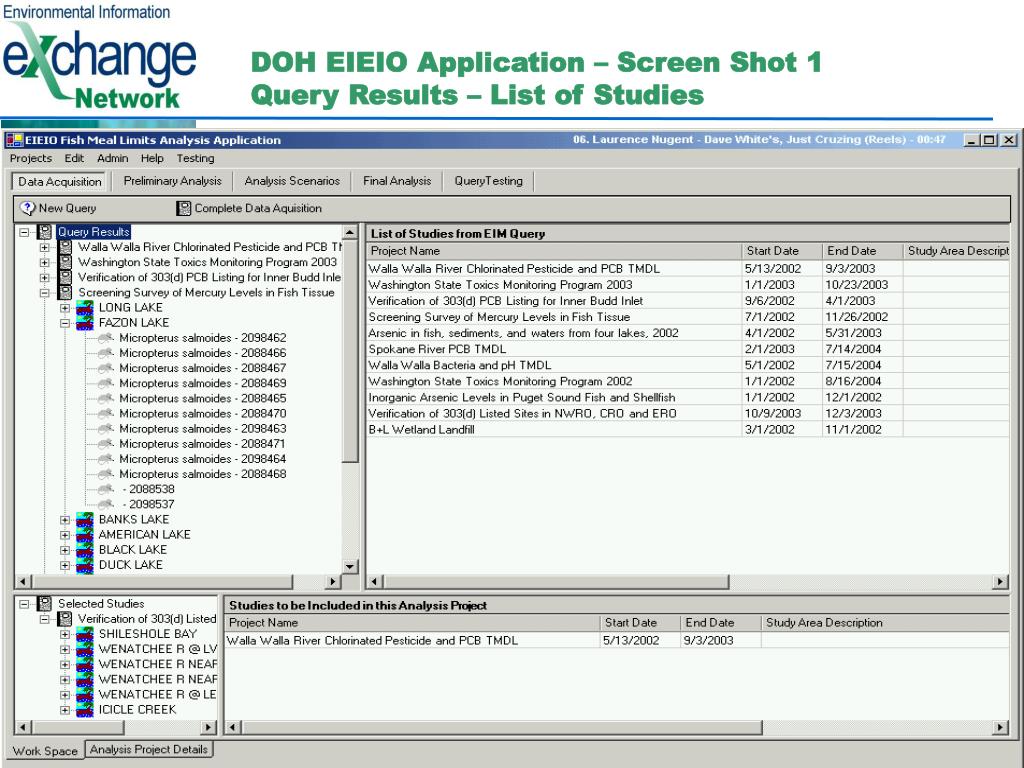Screen dimensions: 1024x768
Task: Open the QueryTesting tab
Action: (x=488, y=181)
